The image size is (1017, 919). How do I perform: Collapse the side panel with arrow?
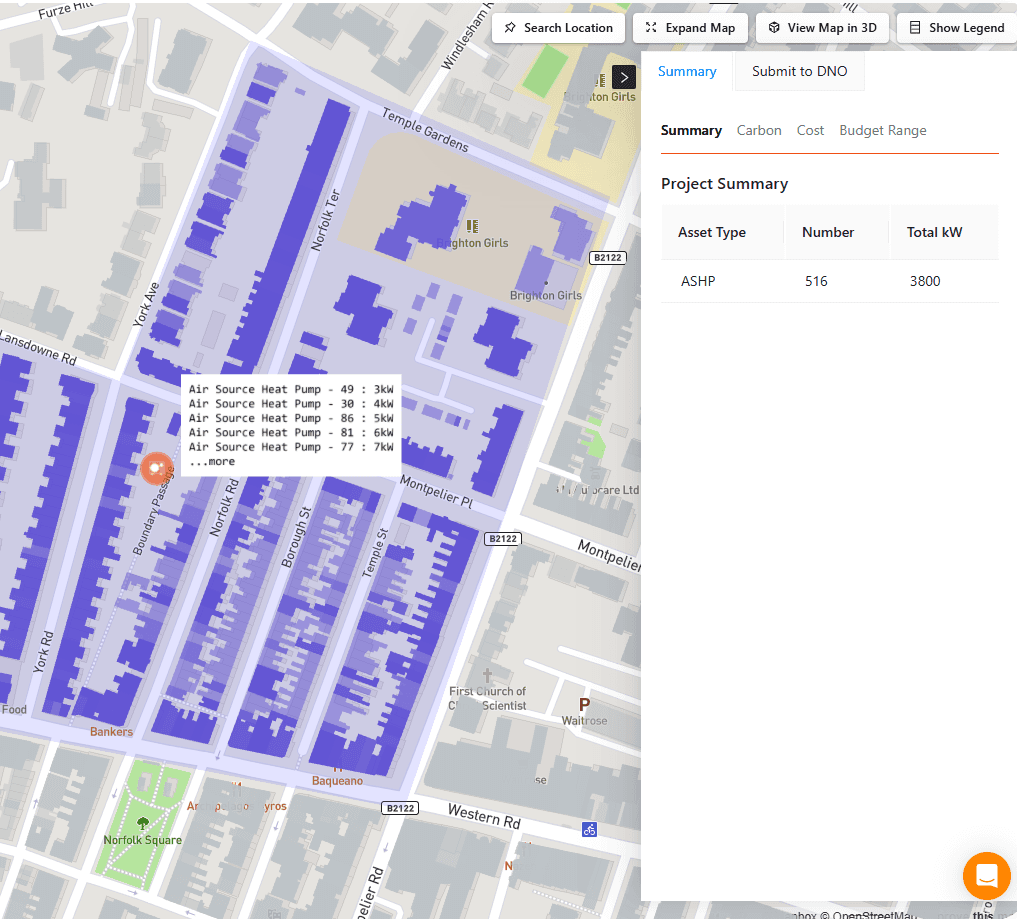coord(624,77)
